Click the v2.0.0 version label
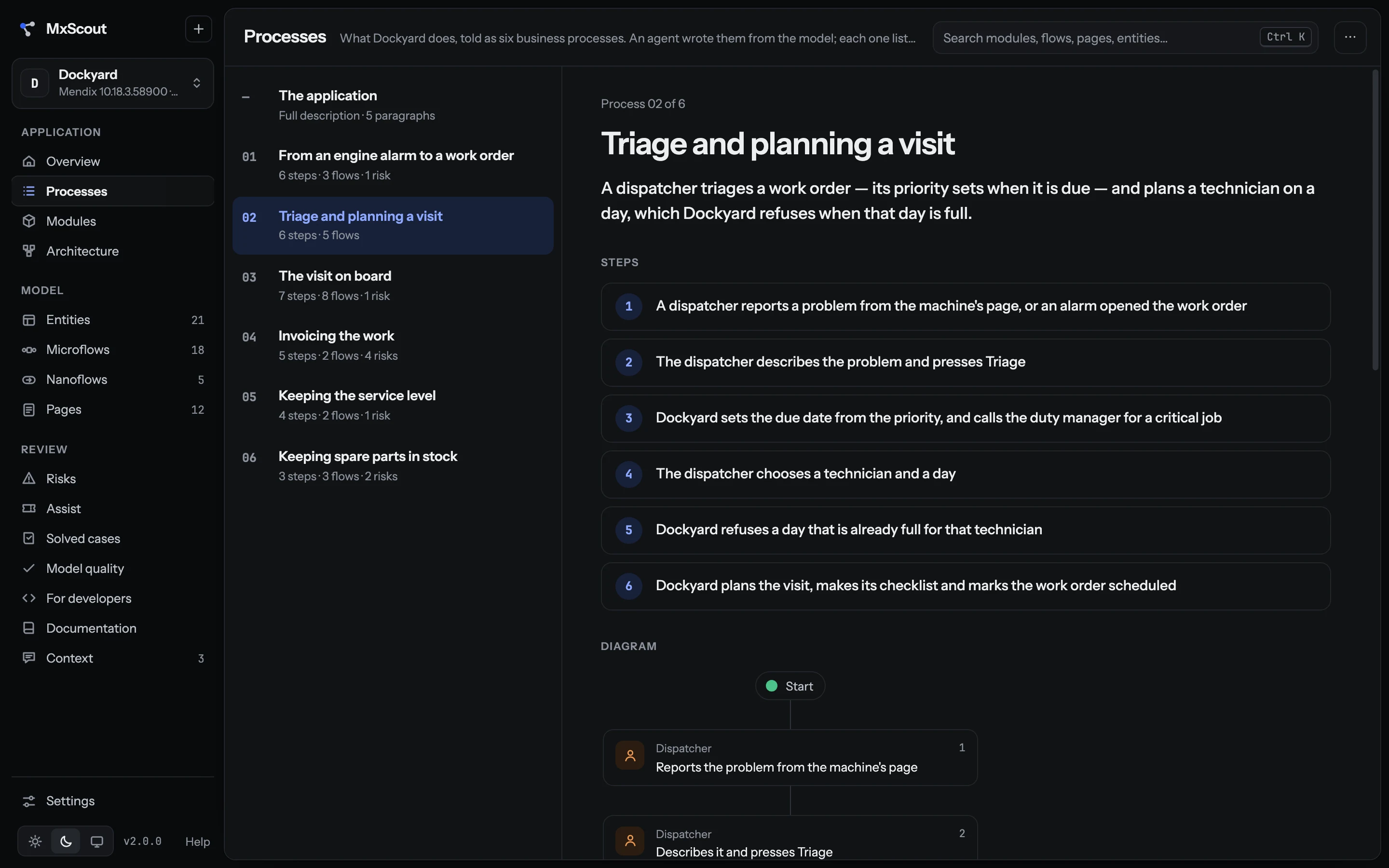1389x868 pixels. [x=142, y=841]
